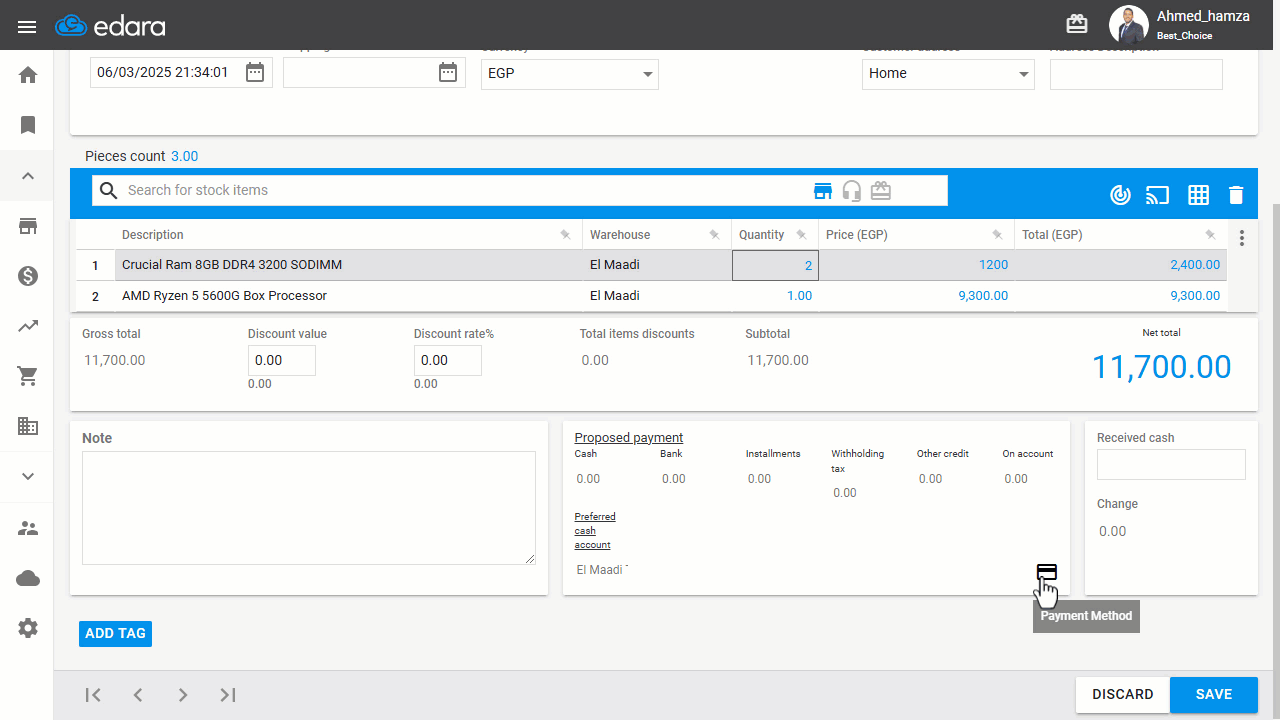
Task: Click the radar spiral icon in toolbar
Action: point(1120,195)
